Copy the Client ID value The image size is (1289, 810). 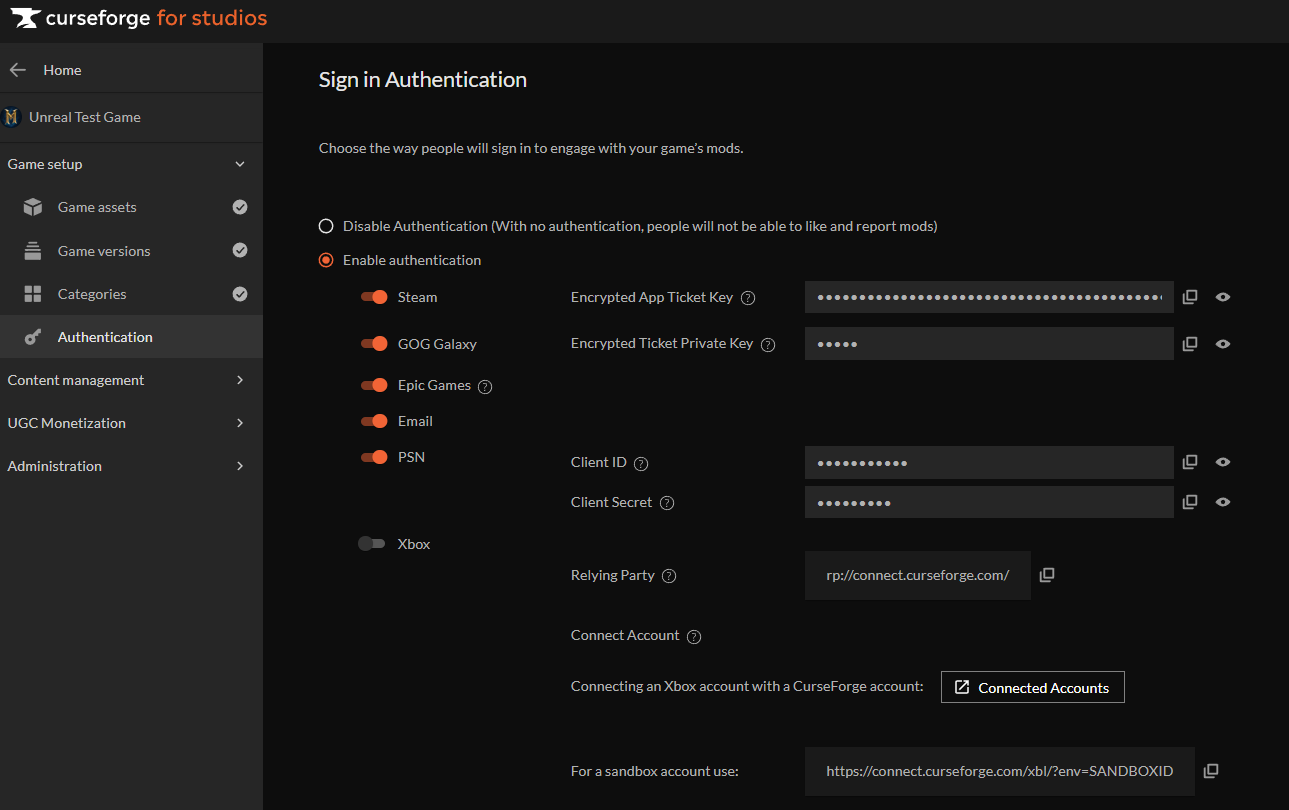[1190, 462]
